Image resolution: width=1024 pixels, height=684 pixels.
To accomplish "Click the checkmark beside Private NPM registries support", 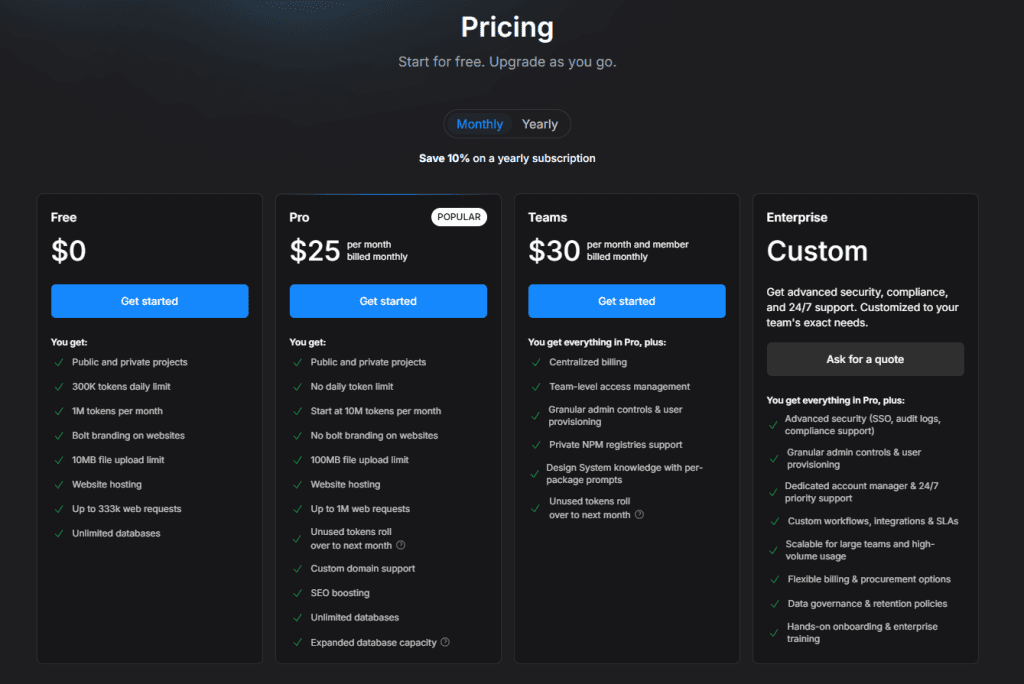I will pos(535,445).
